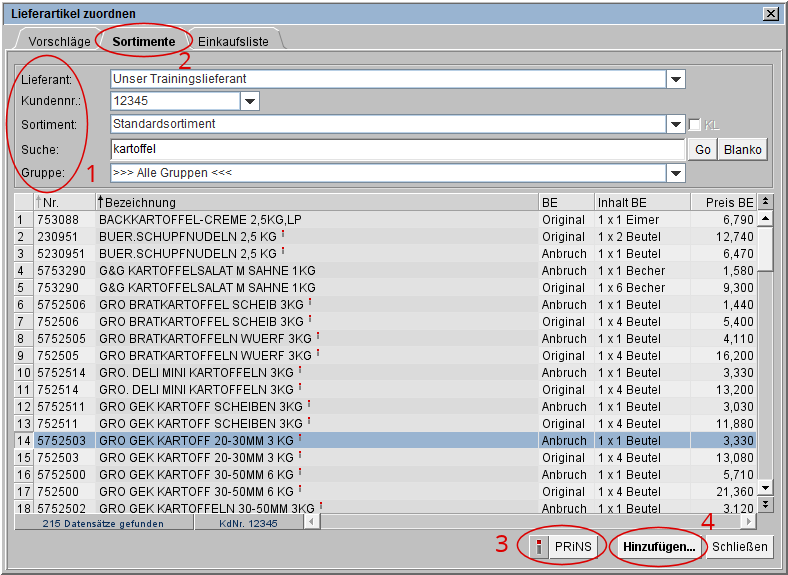Viewport: 788px width, 575px height.
Task: Open the Einkaufsliste tab
Action: pyautogui.click(x=235, y=41)
